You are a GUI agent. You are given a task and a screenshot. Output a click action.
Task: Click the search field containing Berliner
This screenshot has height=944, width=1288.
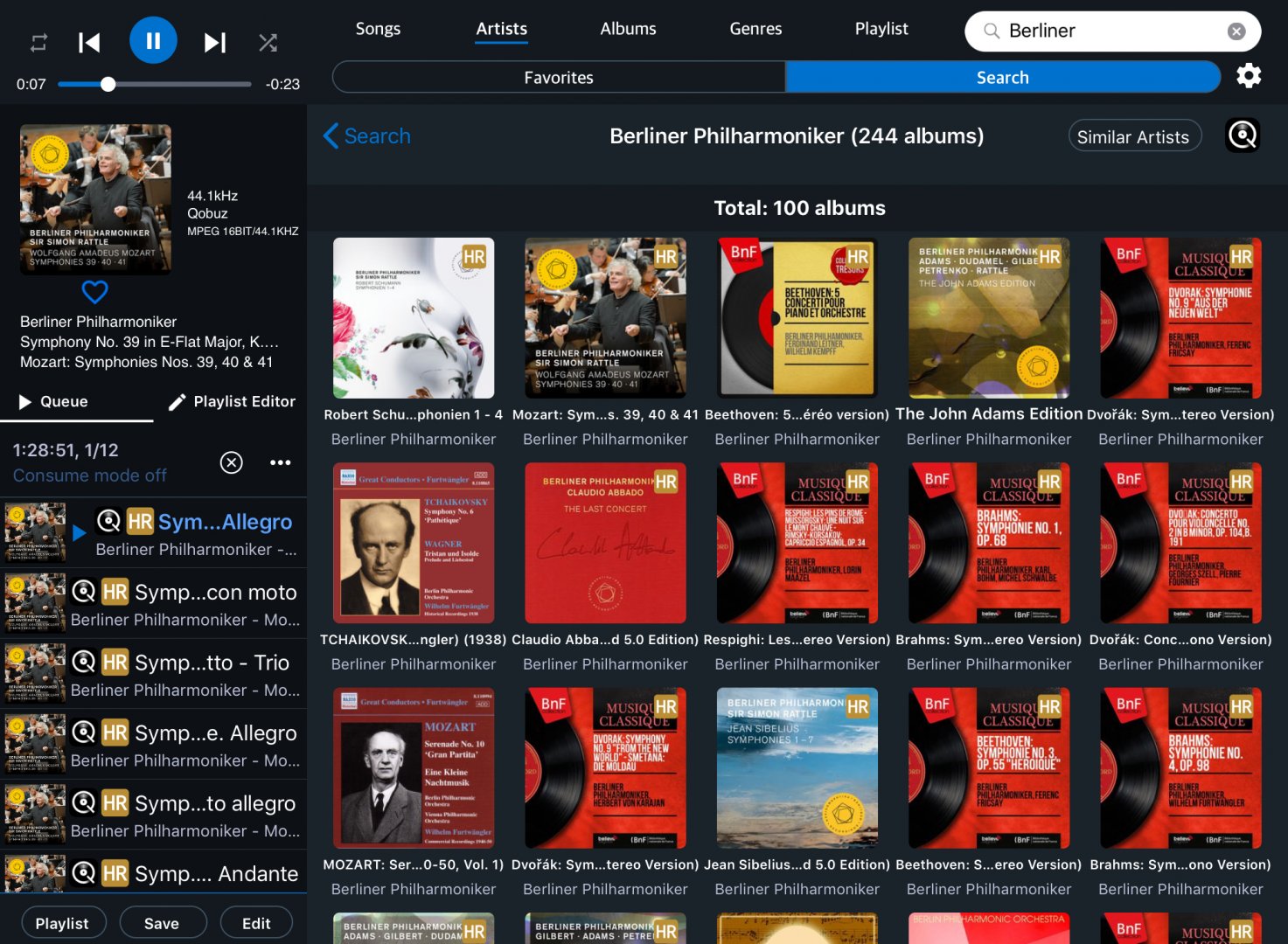[1112, 31]
